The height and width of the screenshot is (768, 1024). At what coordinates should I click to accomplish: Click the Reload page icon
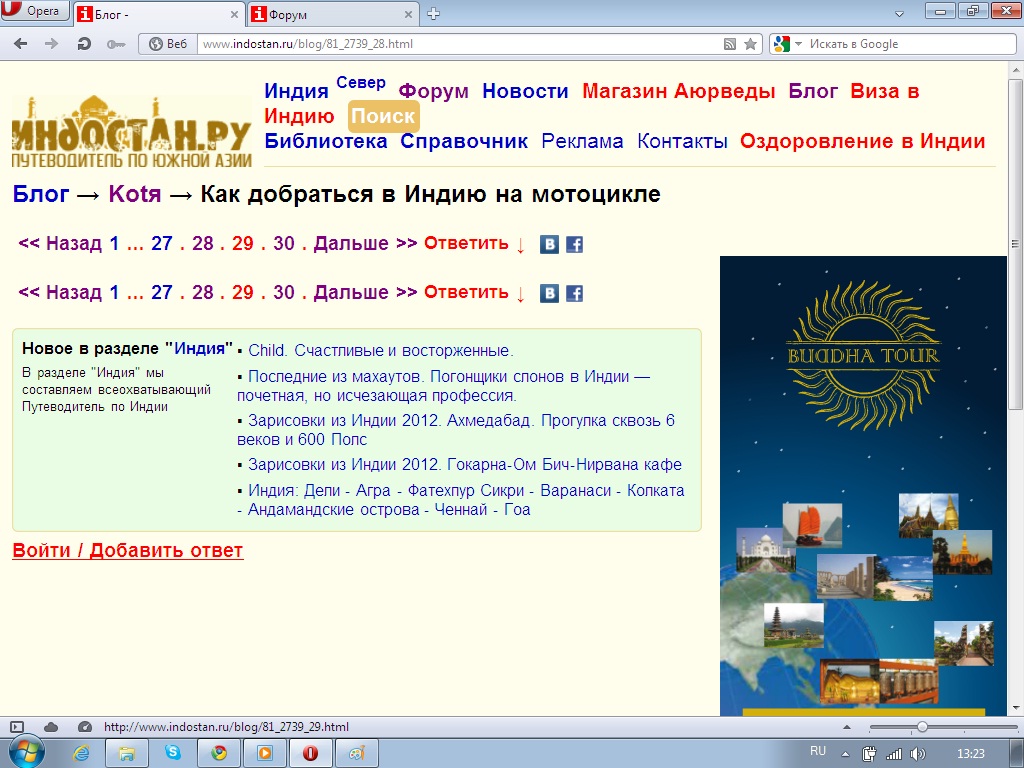84,44
